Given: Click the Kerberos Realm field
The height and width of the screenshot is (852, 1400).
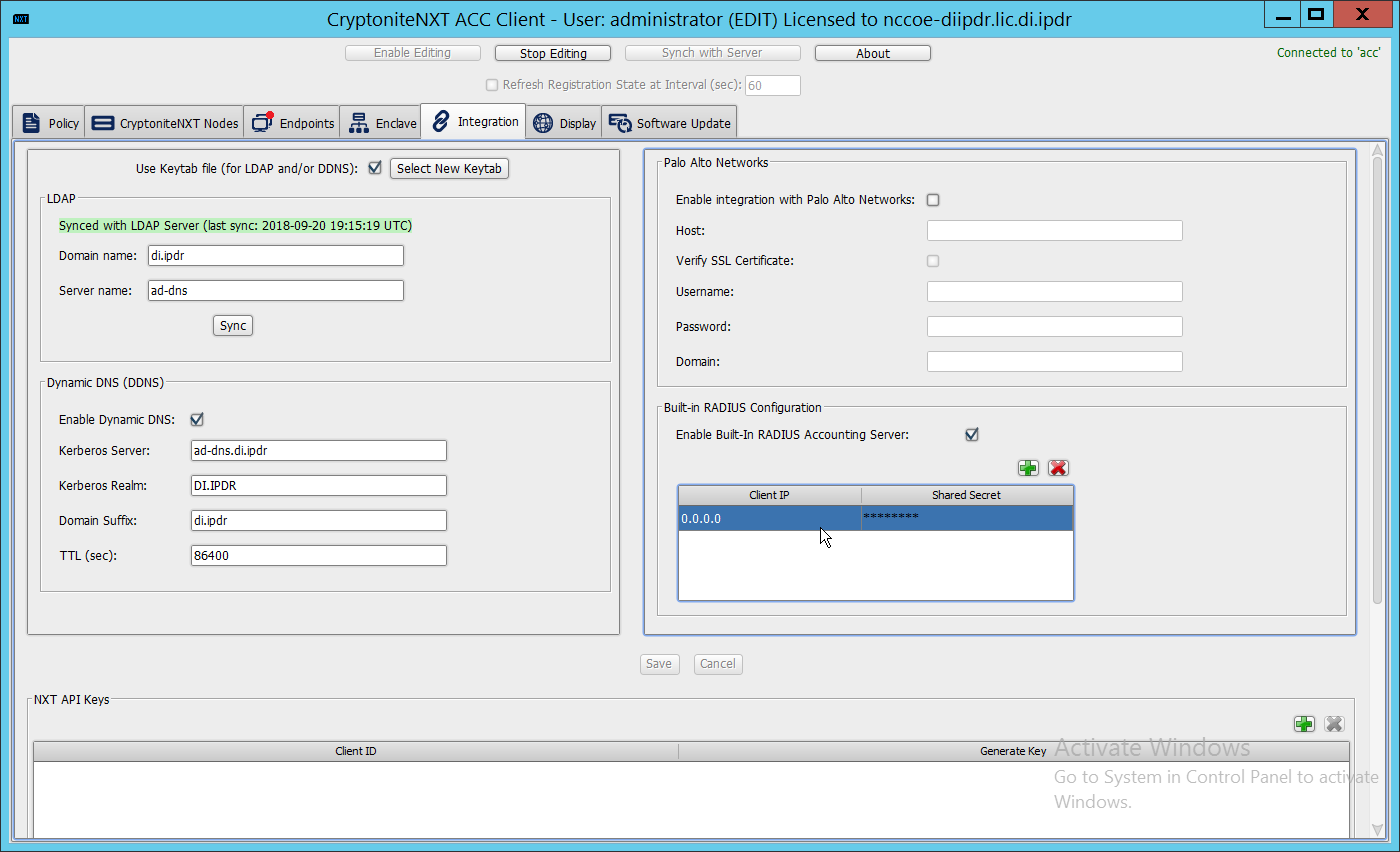Looking at the screenshot, I should tap(318, 485).
